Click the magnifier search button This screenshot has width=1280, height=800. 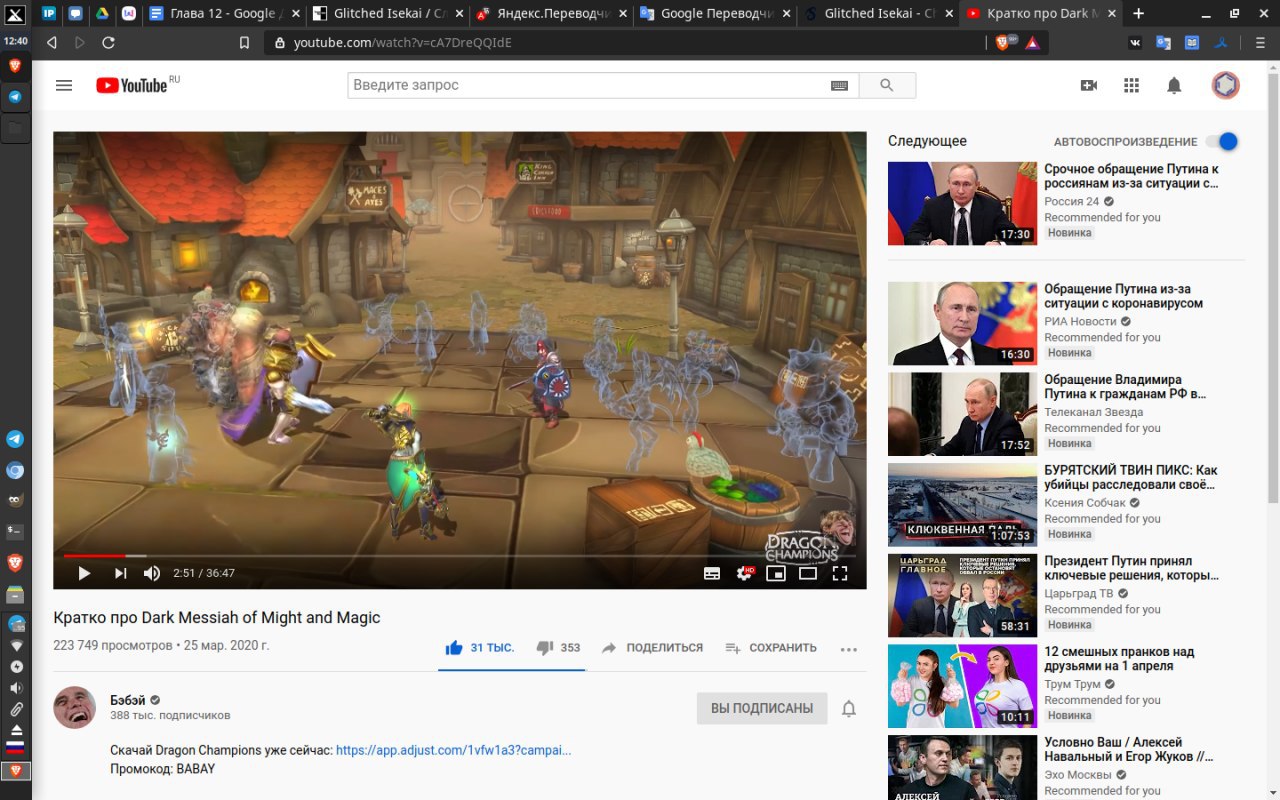[x=887, y=85]
